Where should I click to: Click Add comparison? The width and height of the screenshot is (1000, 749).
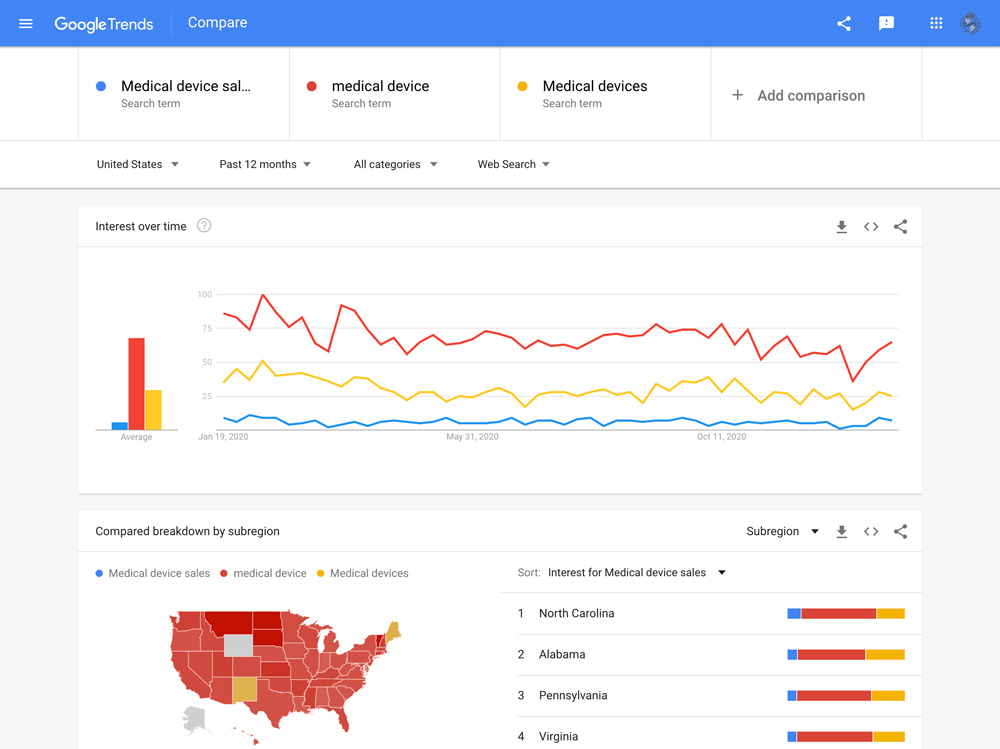point(816,95)
